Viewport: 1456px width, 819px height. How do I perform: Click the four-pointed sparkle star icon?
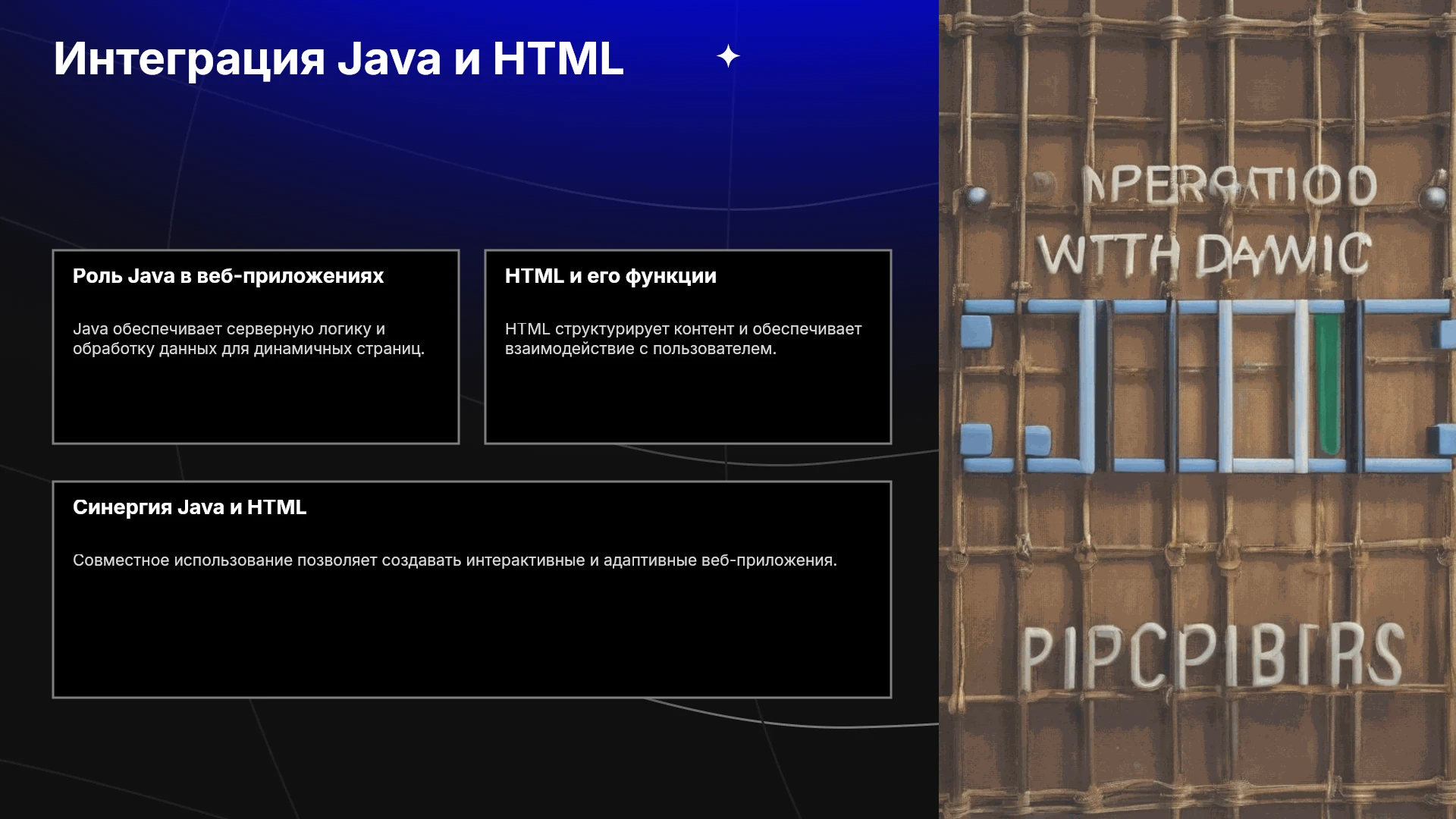coord(728,56)
